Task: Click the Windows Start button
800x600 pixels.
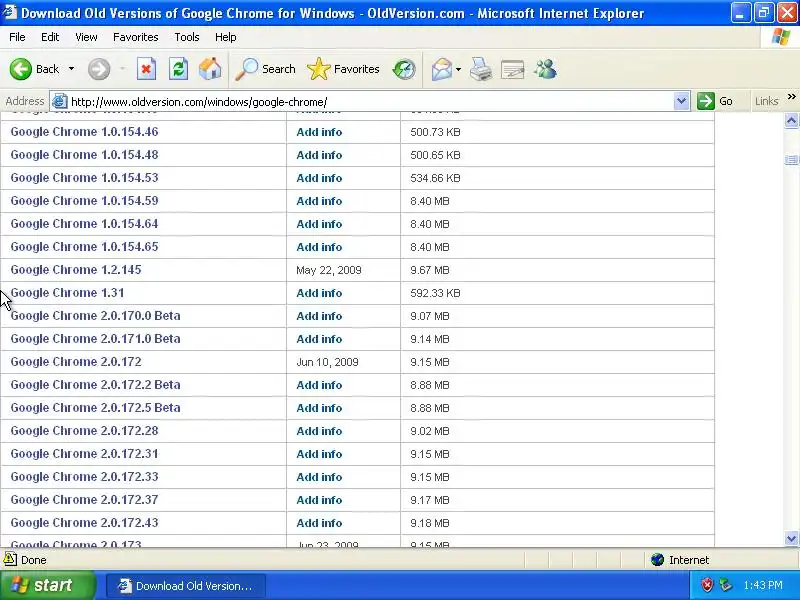Action: pos(48,585)
